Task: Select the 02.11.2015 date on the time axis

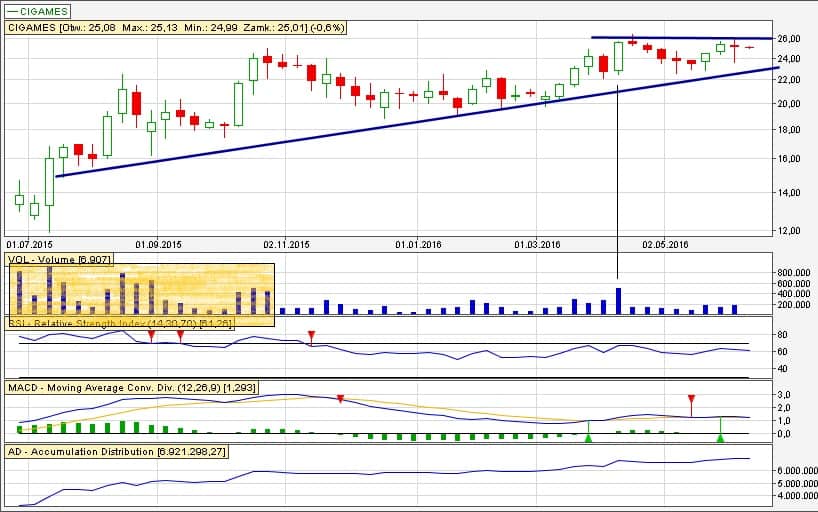Action: tap(287, 243)
